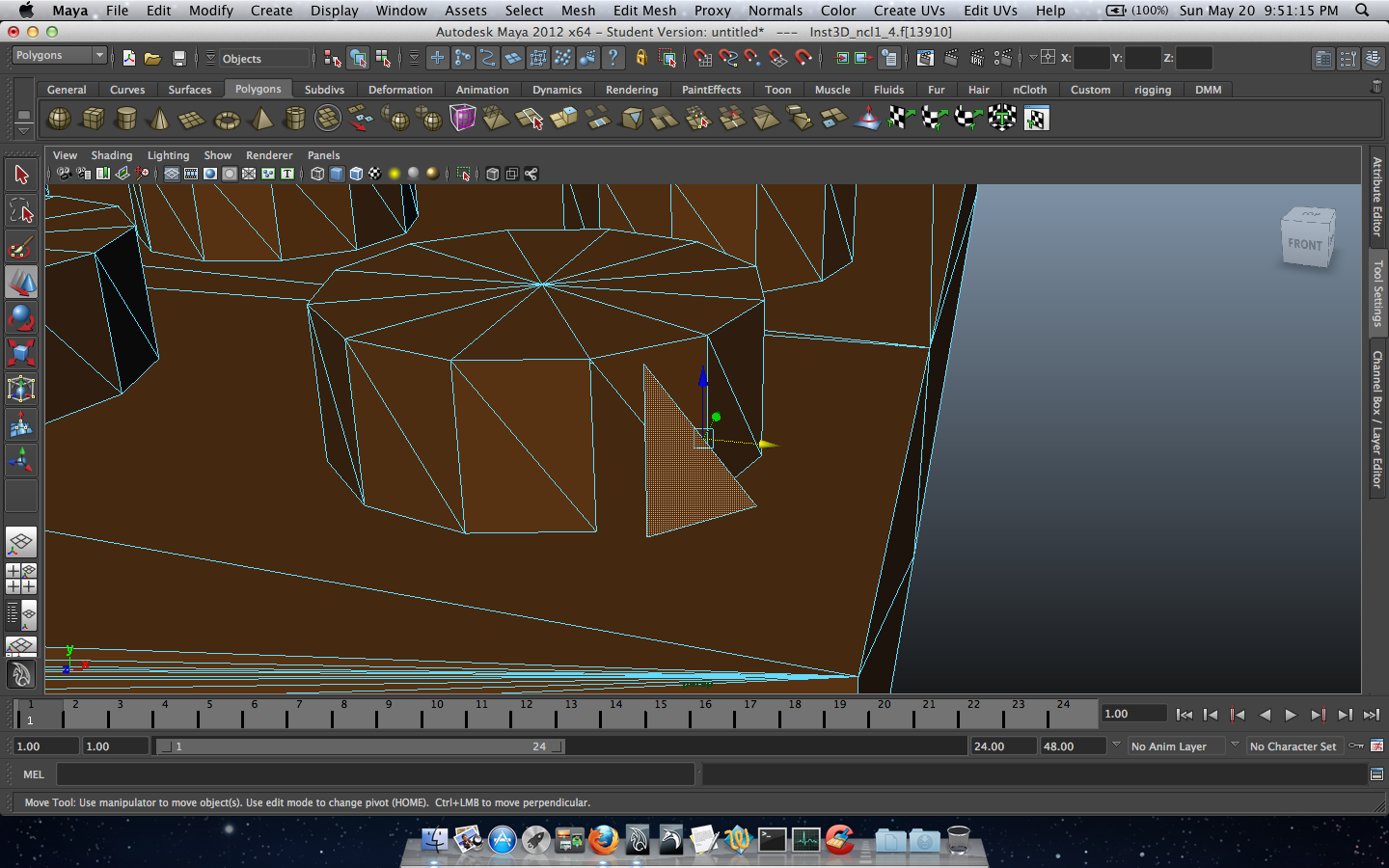The width and height of the screenshot is (1389, 868).
Task: Switch to the Deformation shelf tab
Action: pyautogui.click(x=400, y=90)
